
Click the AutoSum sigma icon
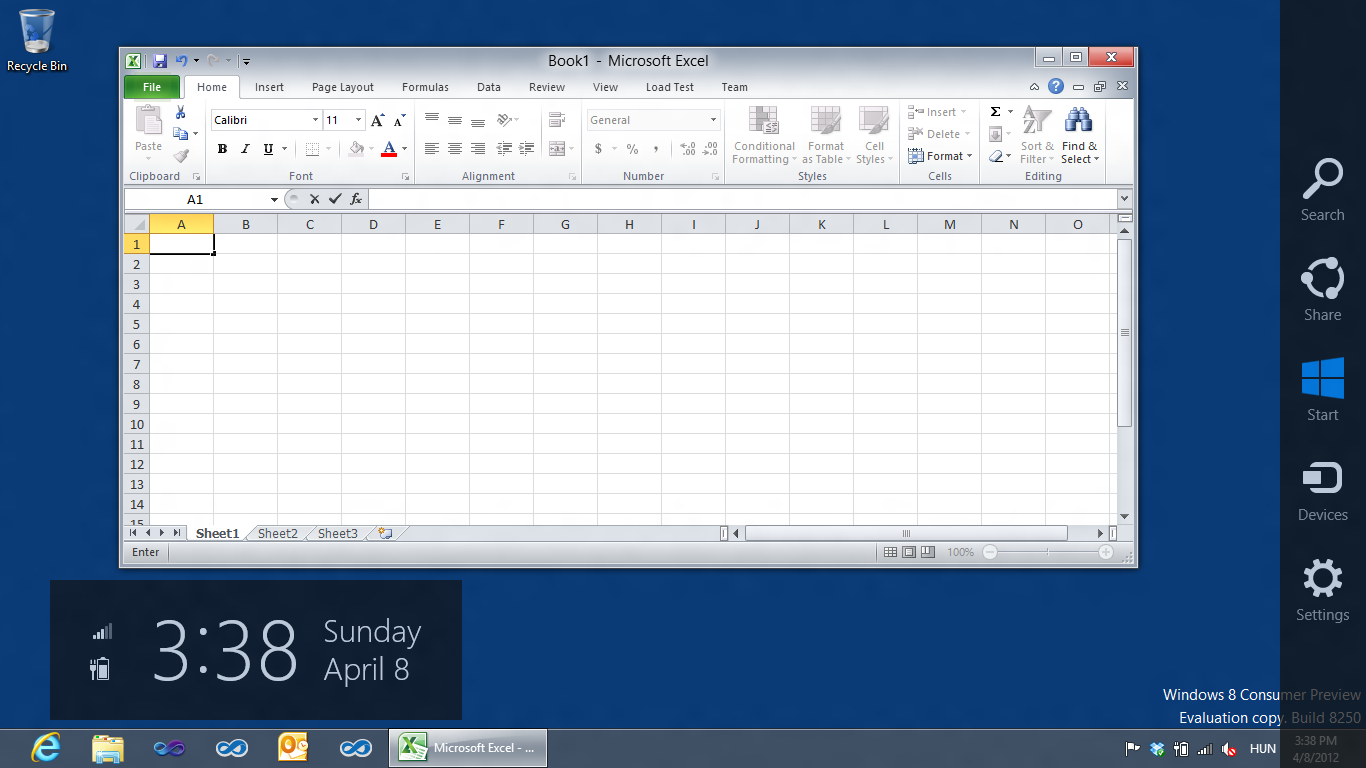[x=996, y=112]
